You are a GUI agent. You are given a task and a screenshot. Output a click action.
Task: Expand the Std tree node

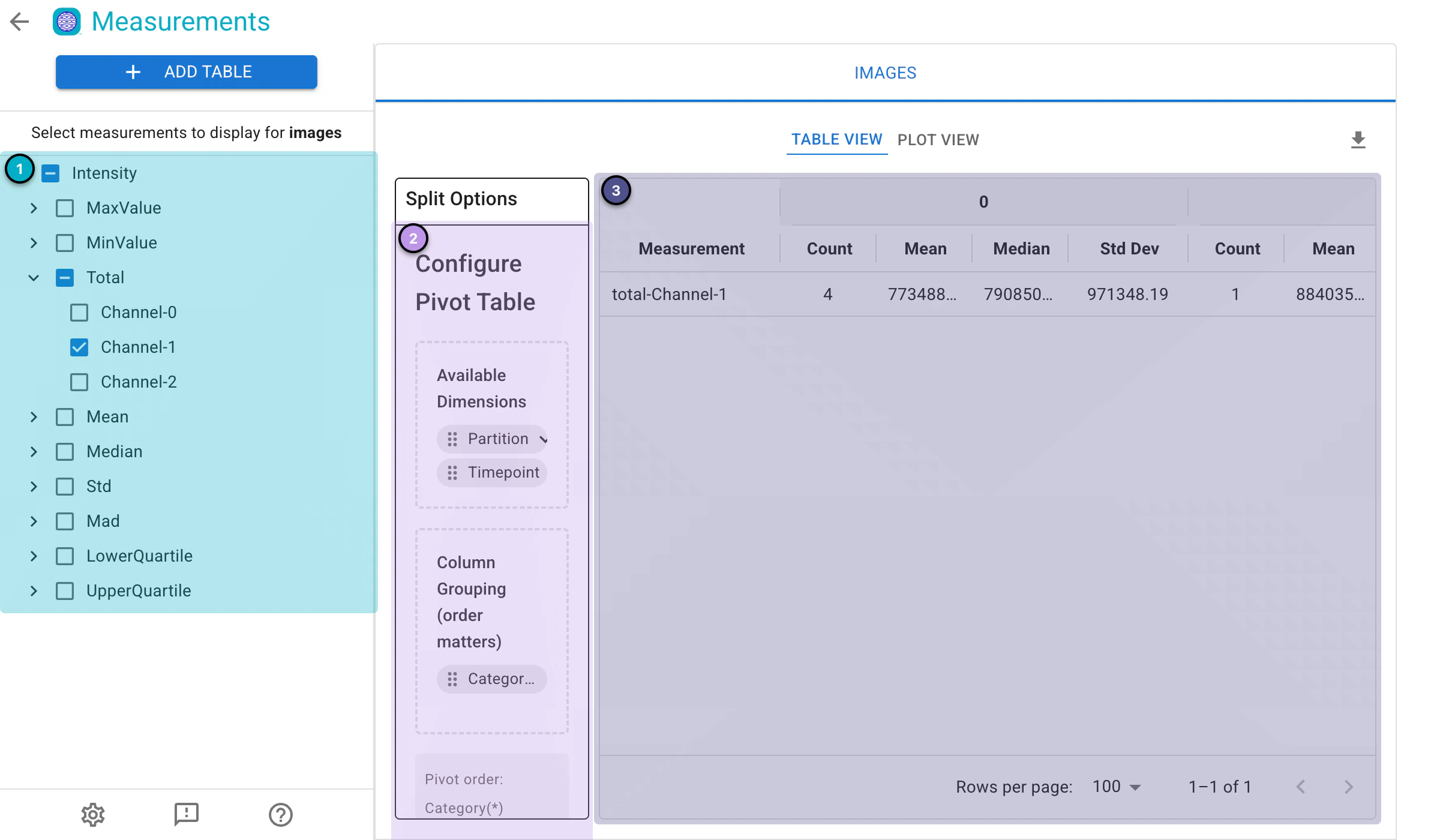[x=34, y=487]
